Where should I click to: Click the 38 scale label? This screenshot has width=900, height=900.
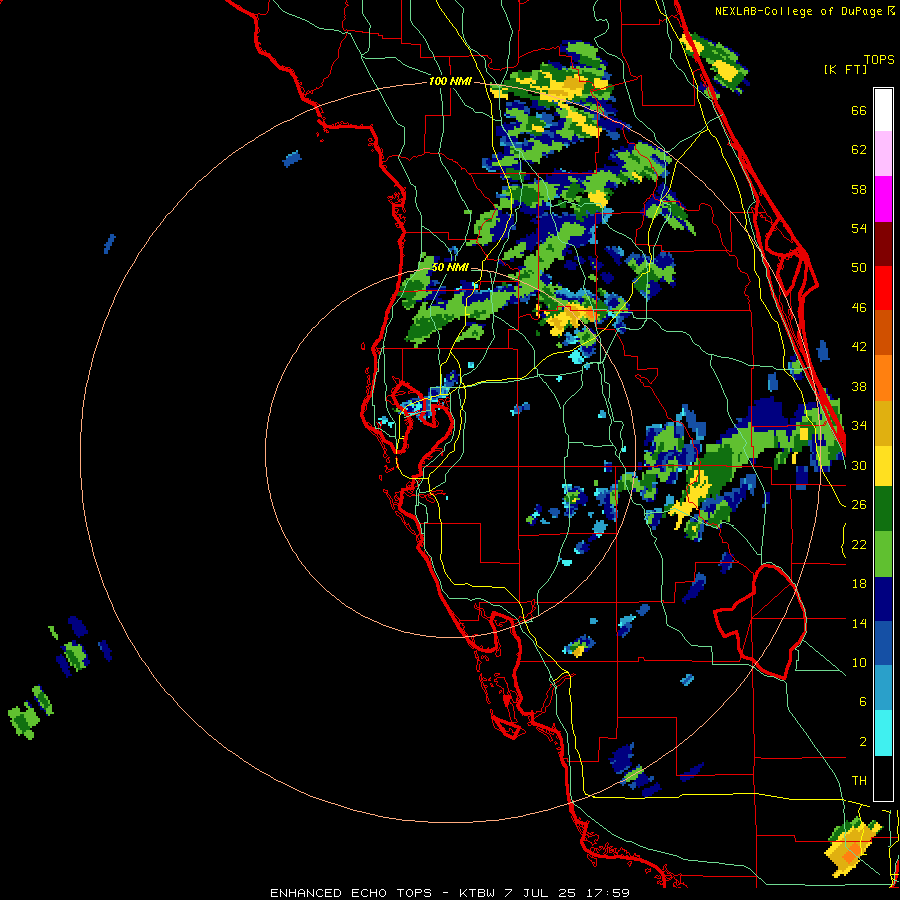[x=859, y=386]
